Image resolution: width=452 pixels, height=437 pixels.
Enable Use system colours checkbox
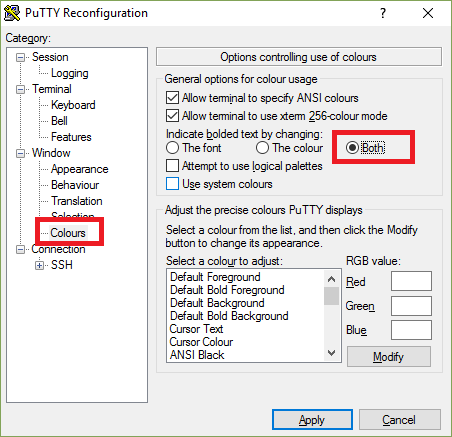(x=172, y=184)
